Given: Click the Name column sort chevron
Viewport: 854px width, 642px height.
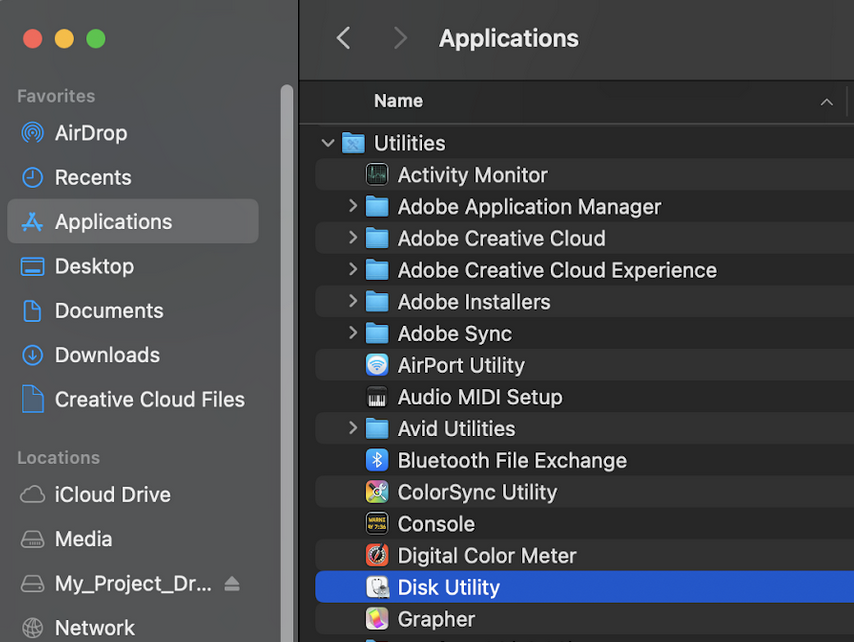Looking at the screenshot, I should pyautogui.click(x=827, y=101).
